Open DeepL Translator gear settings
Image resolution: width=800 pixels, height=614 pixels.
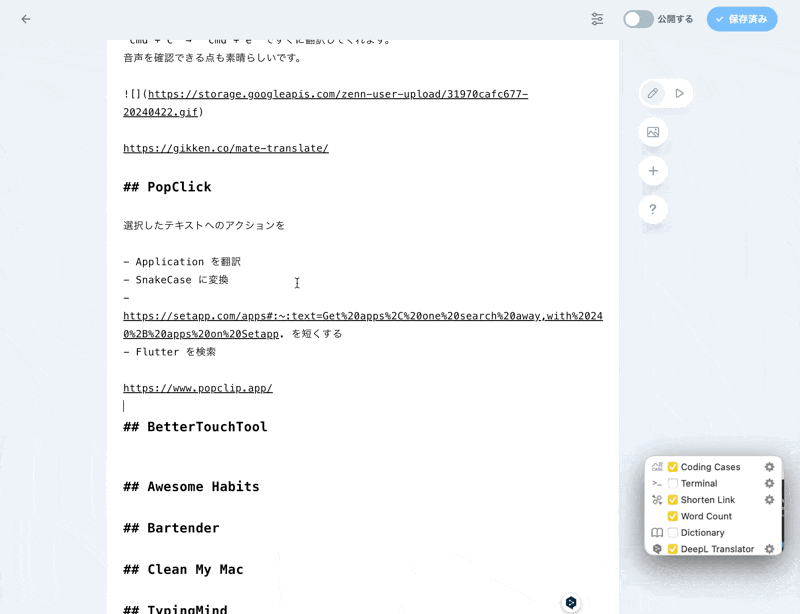point(769,549)
